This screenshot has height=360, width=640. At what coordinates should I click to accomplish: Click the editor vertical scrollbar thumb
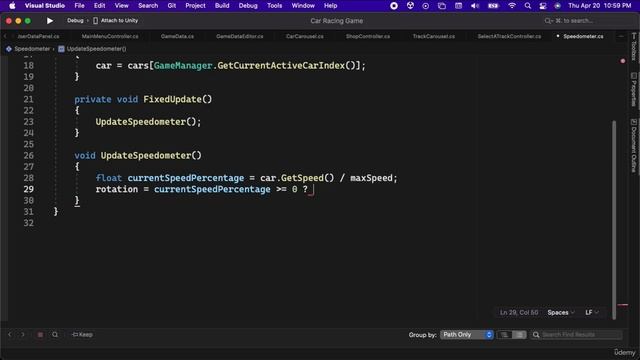[614, 220]
